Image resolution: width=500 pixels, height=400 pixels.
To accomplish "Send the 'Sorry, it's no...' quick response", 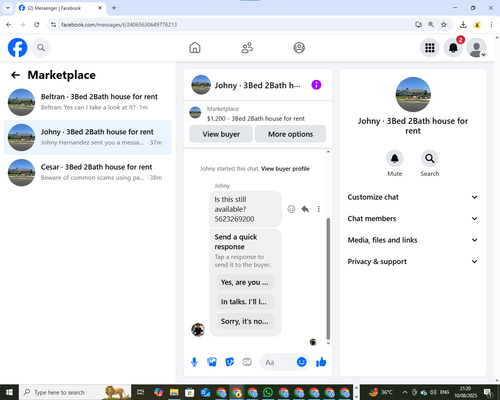I will (x=245, y=321).
